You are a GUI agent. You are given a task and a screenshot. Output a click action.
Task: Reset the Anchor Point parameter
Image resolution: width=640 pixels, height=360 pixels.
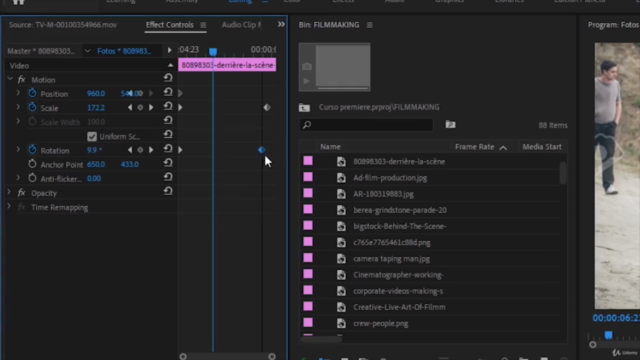click(x=168, y=163)
